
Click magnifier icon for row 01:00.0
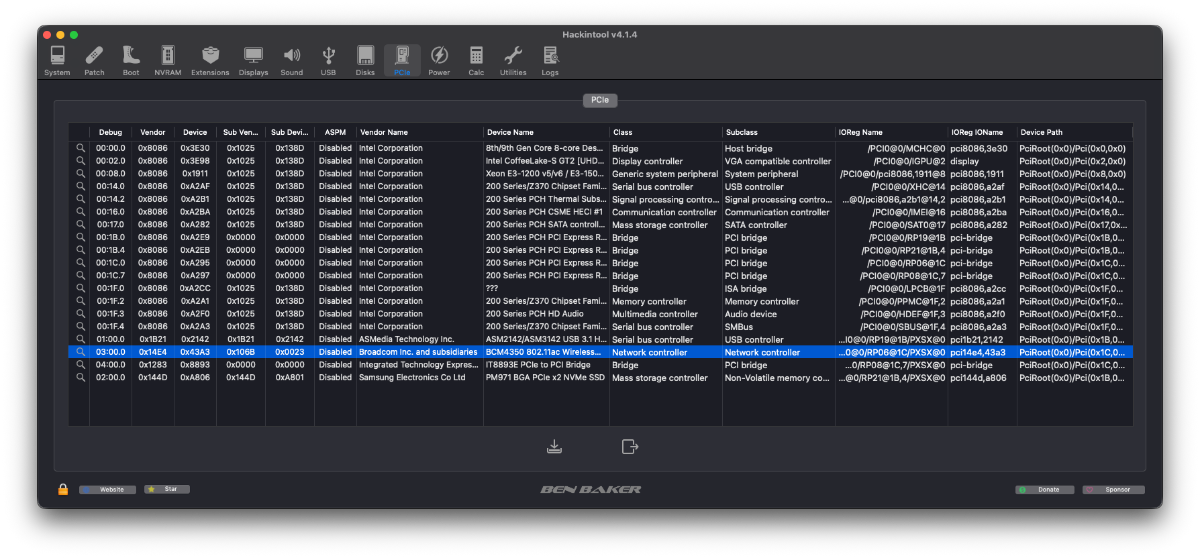point(80,339)
